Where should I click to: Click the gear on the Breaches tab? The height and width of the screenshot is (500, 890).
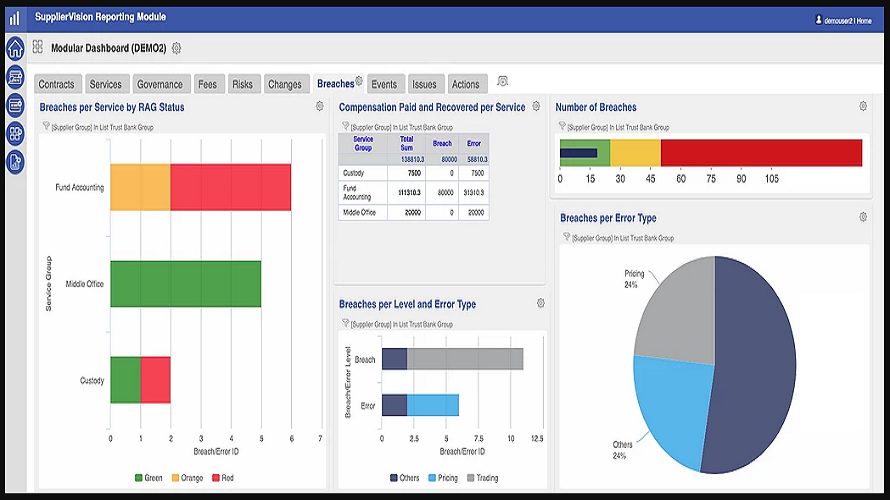pos(359,81)
